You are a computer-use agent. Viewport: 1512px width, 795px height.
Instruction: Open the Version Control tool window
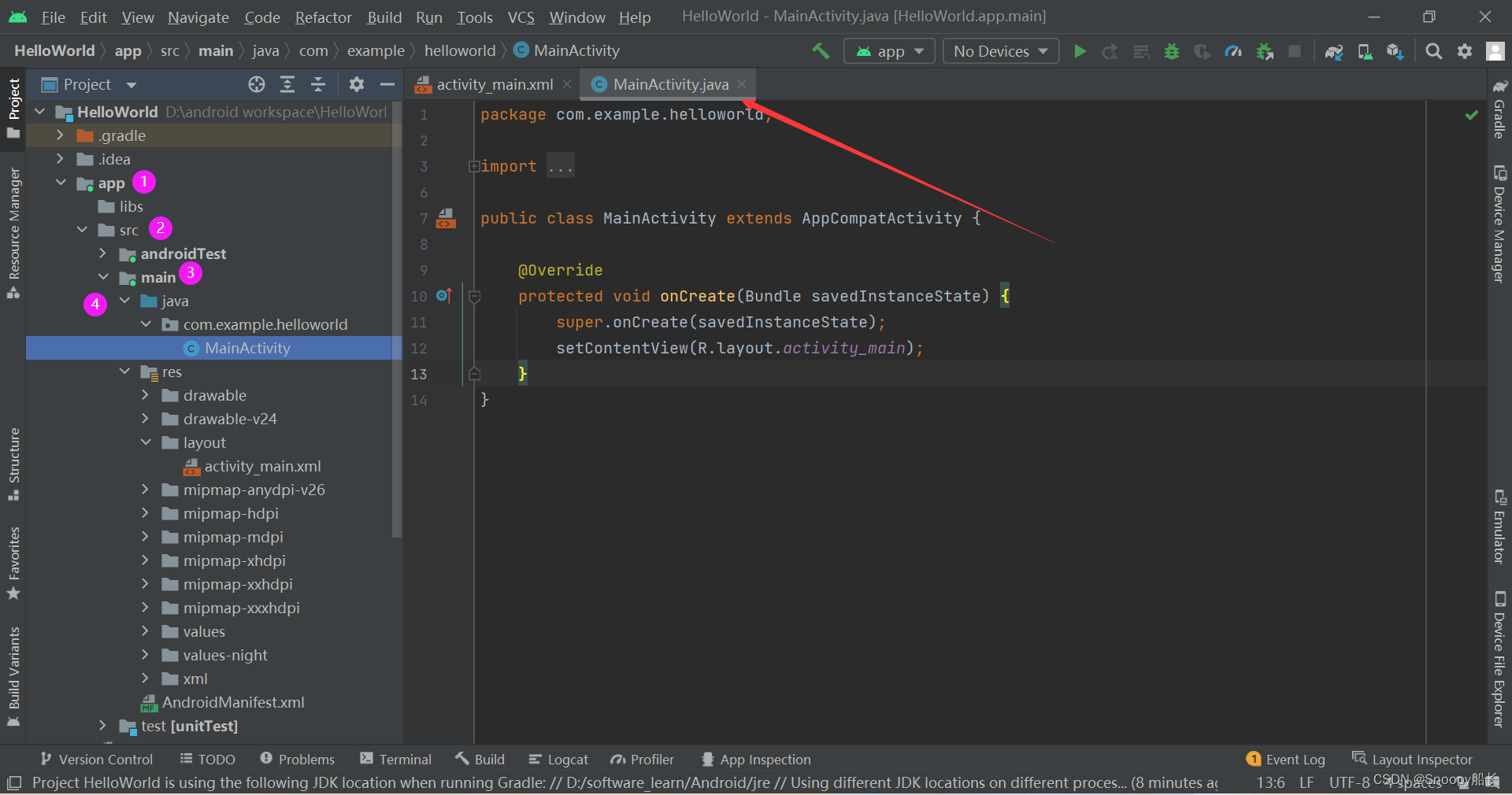(x=96, y=759)
